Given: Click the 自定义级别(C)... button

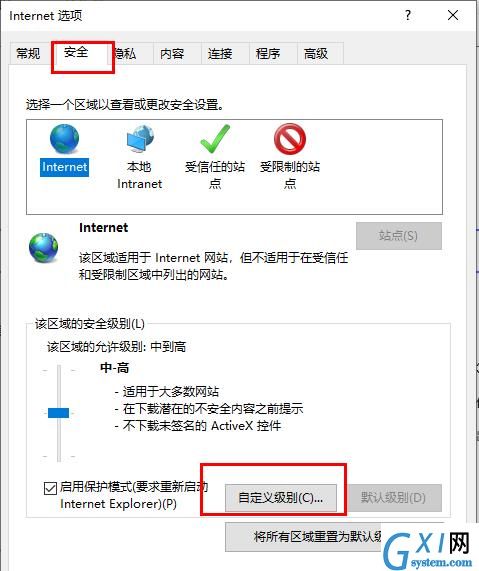Looking at the screenshot, I should pyautogui.click(x=280, y=498).
